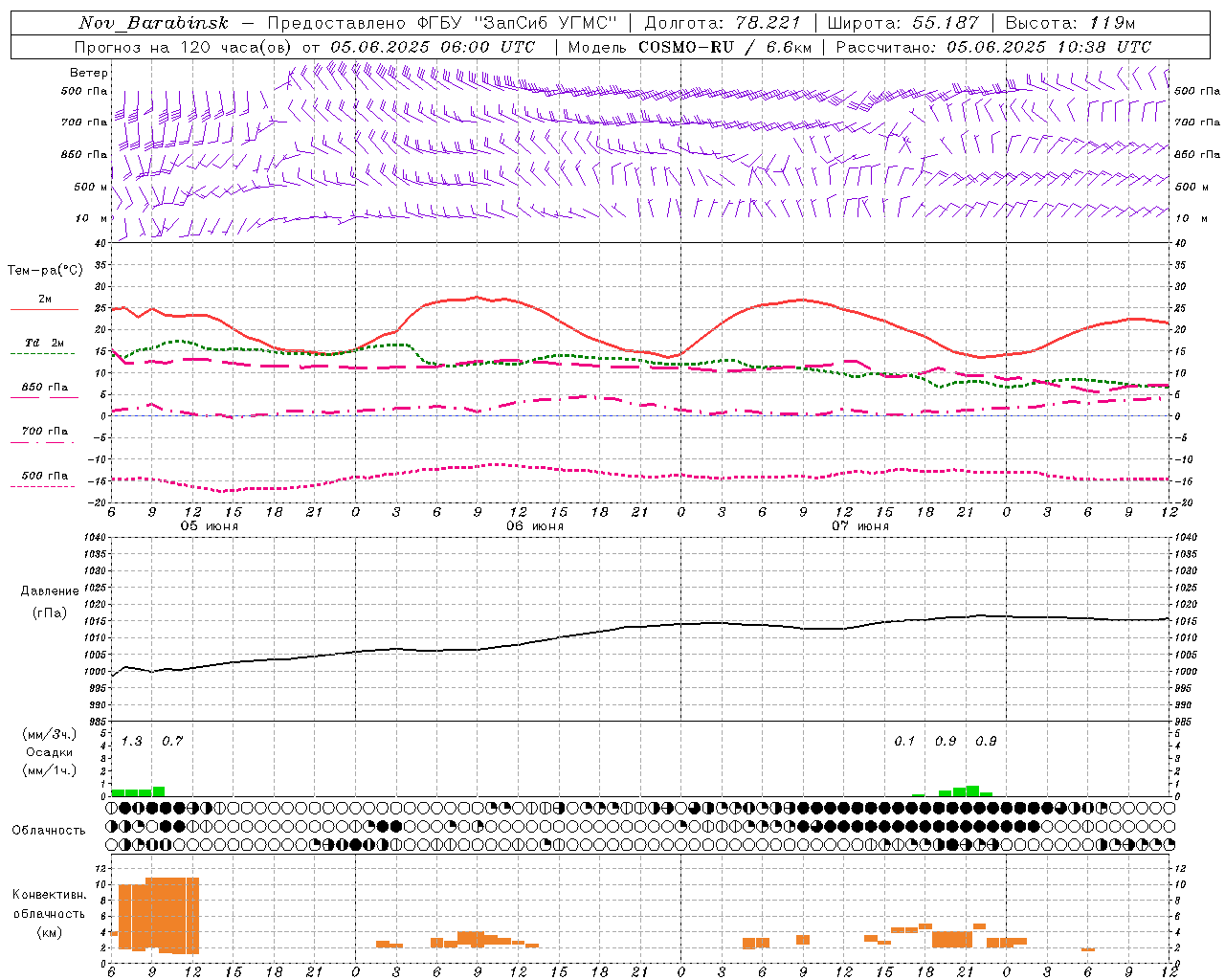Click red line sample under '2м' legend
1225x980 pixels.
coord(44,310)
